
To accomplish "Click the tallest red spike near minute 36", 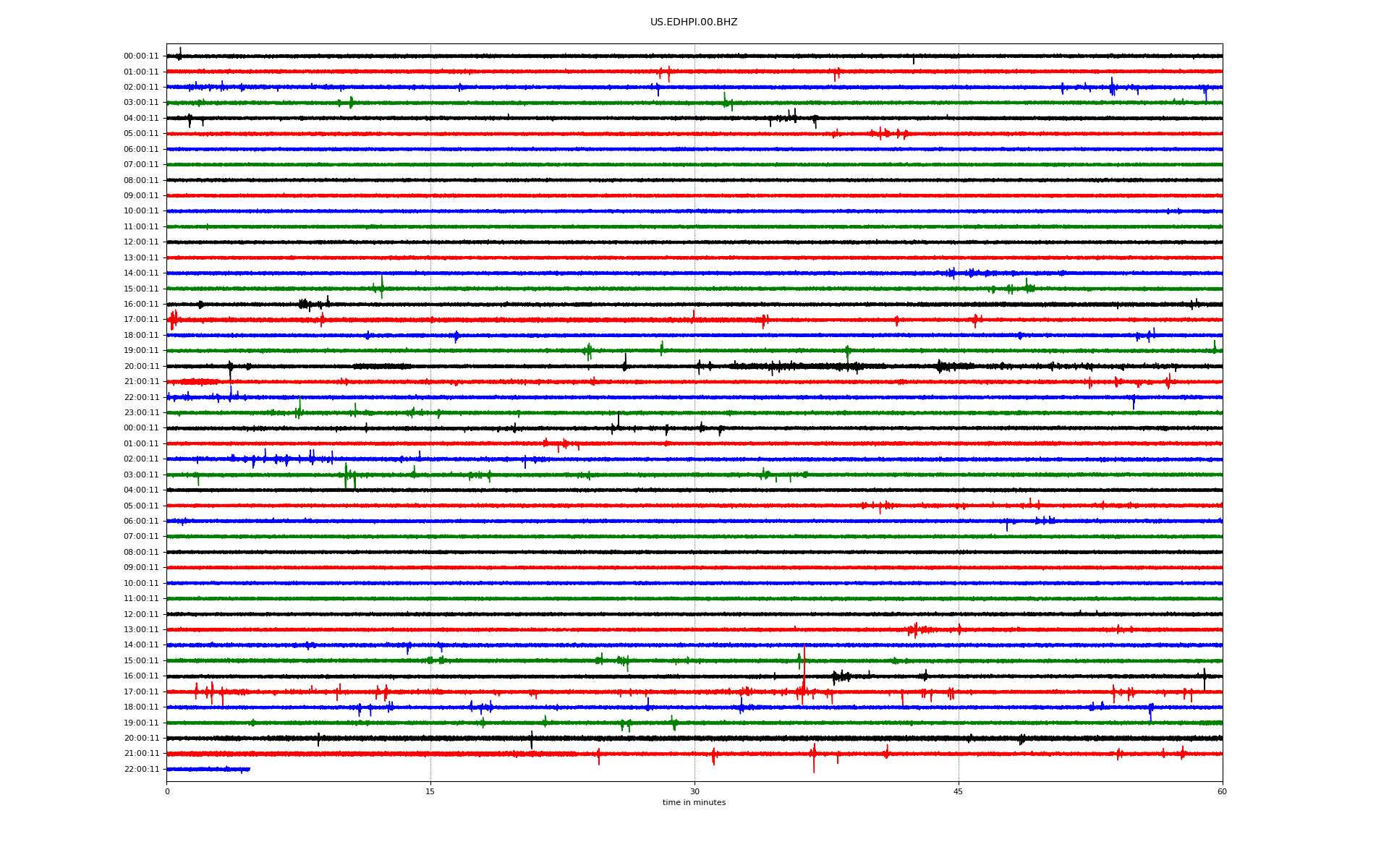I will [804, 673].
